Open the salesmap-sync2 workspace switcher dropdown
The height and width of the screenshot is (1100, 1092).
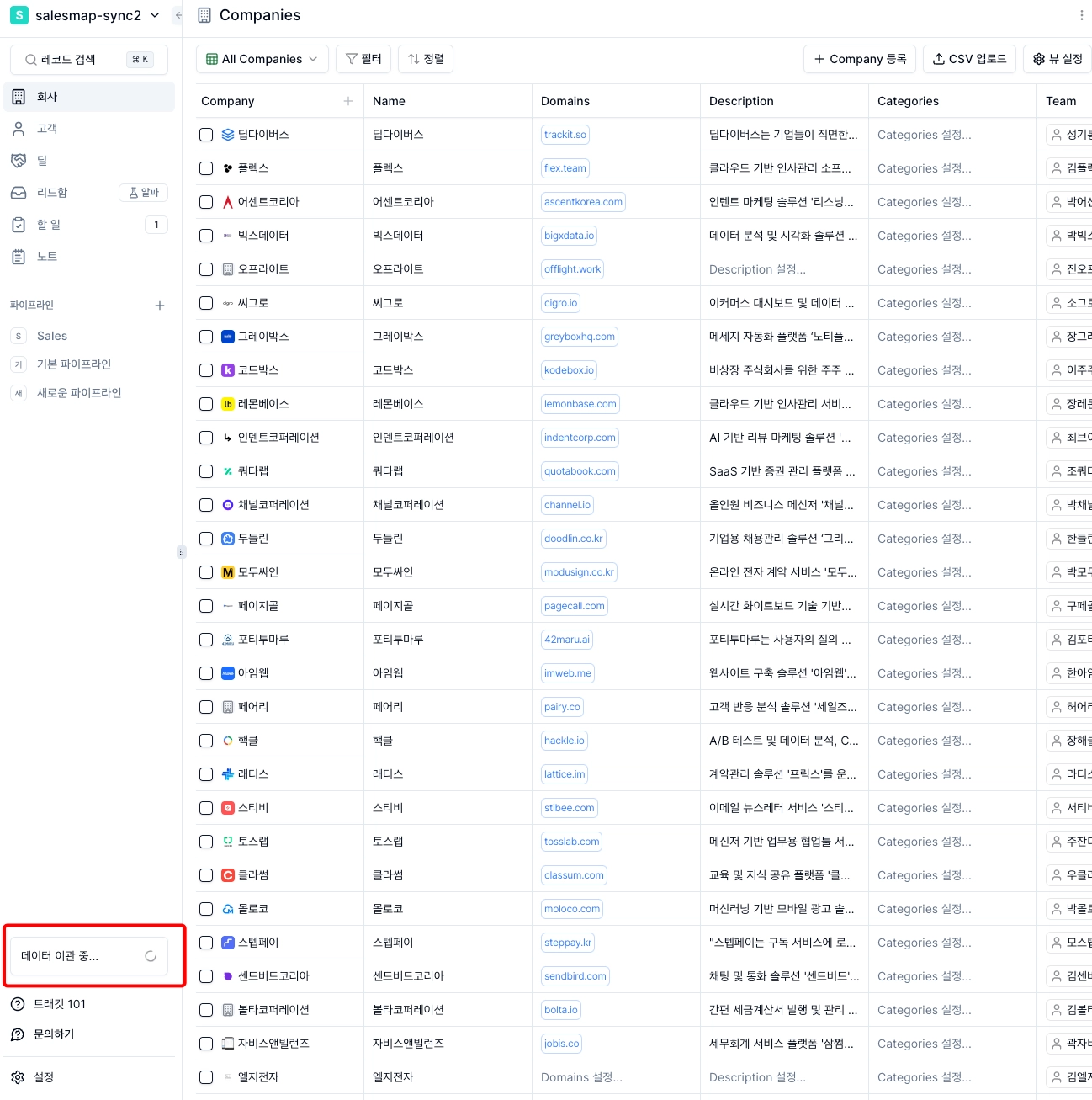85,15
